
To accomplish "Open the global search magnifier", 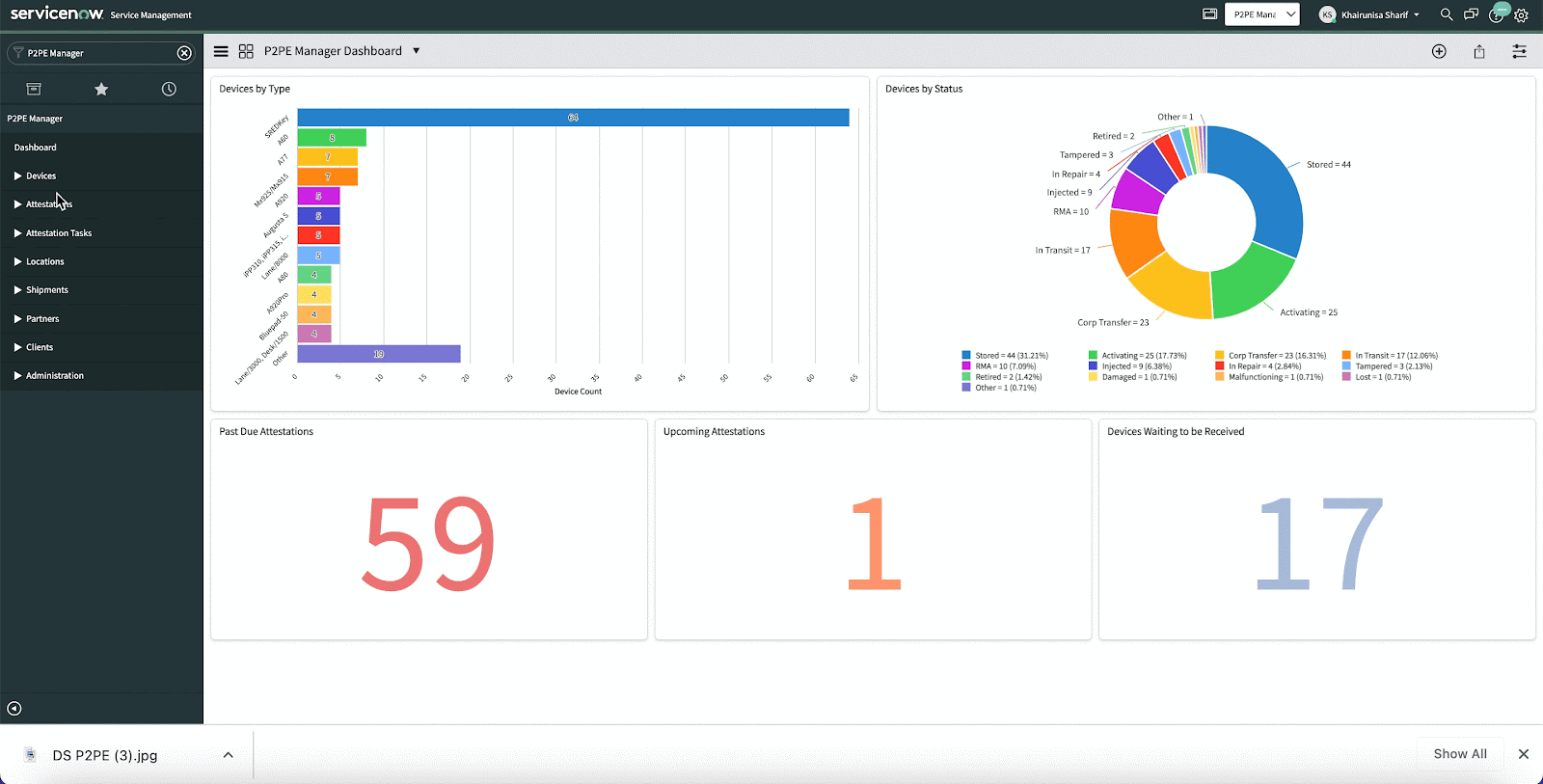I will (x=1446, y=14).
